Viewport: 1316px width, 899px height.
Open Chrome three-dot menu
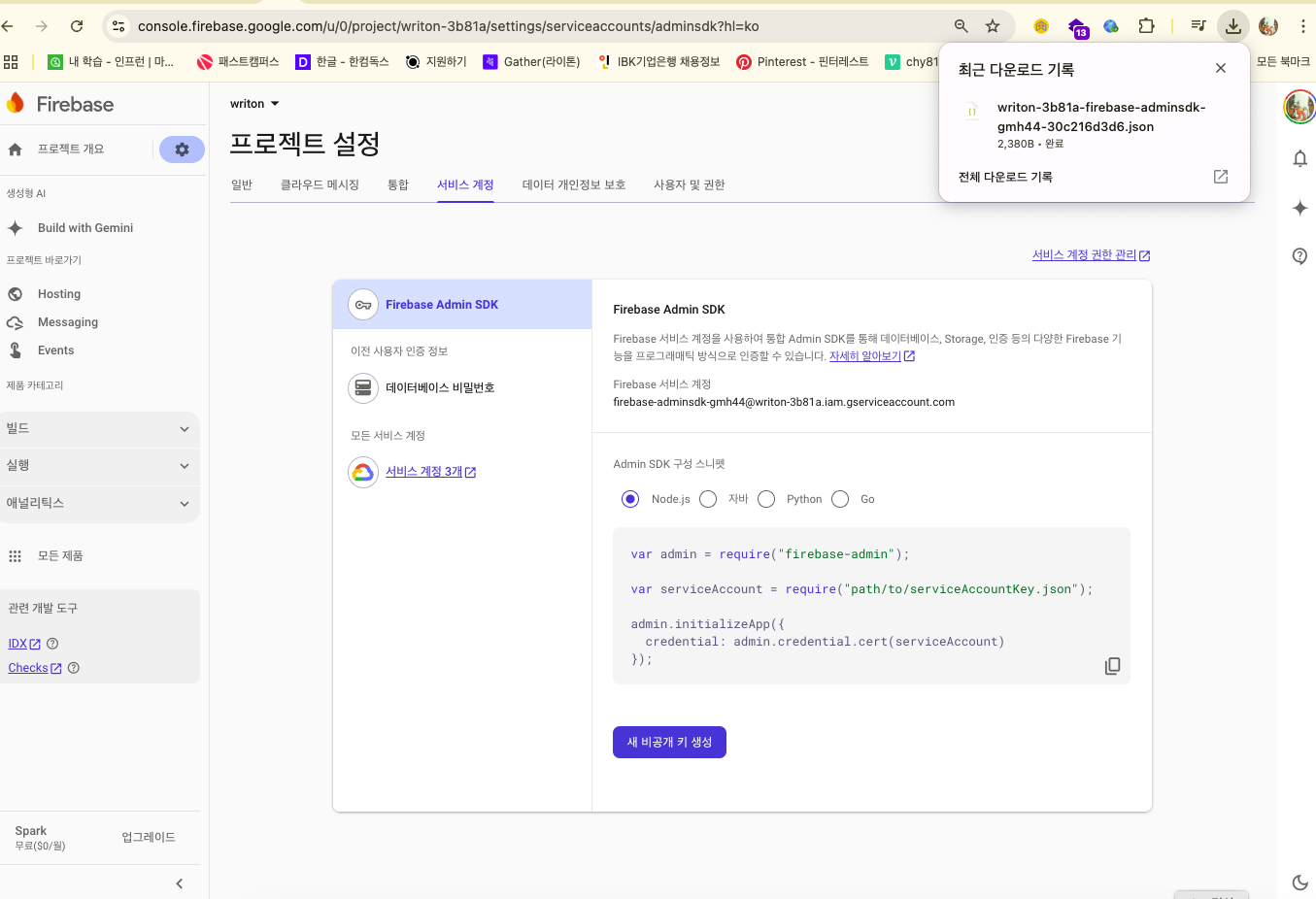click(1303, 26)
